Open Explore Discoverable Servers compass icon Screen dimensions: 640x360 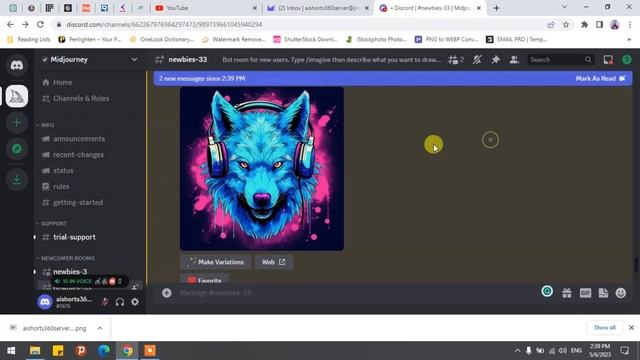click(17, 149)
